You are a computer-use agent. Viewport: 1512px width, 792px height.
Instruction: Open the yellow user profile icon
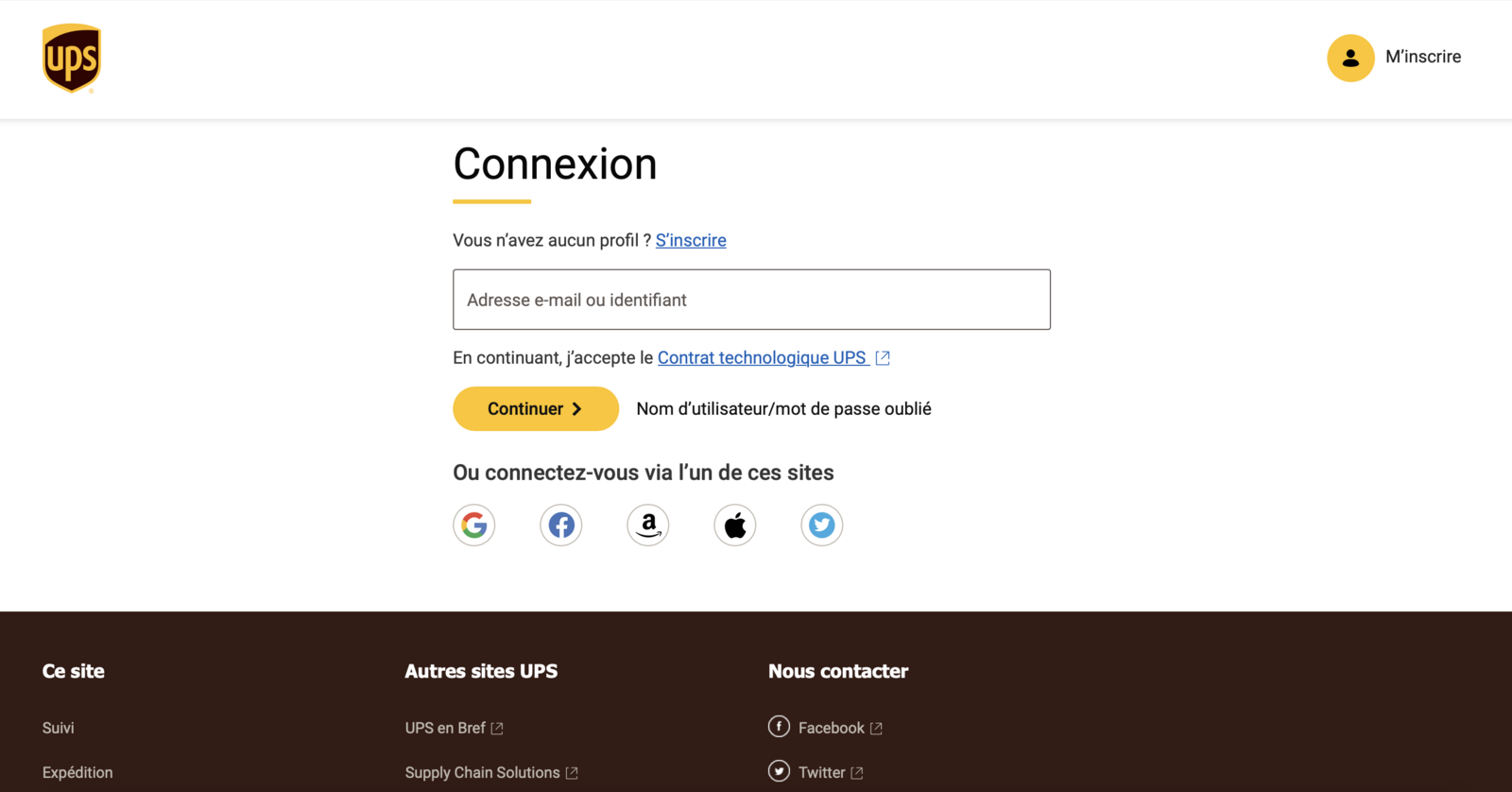tap(1350, 58)
